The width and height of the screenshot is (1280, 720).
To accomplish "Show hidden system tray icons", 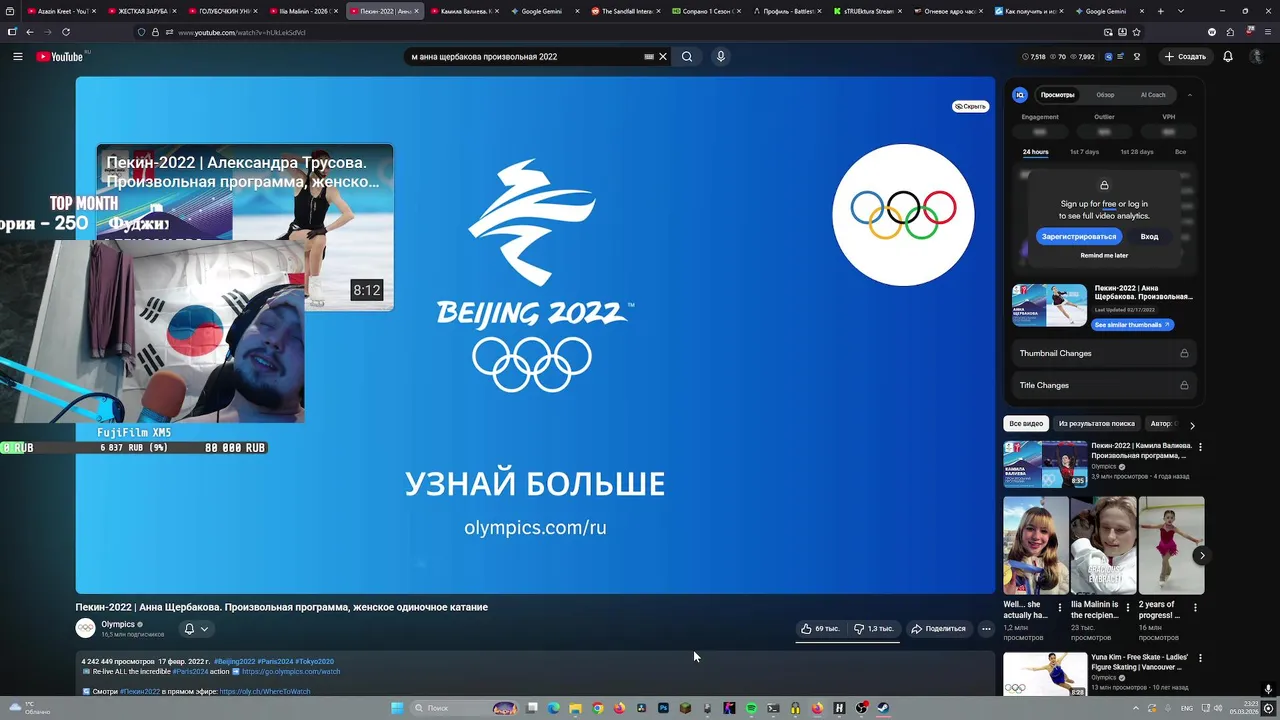I will 1135,708.
